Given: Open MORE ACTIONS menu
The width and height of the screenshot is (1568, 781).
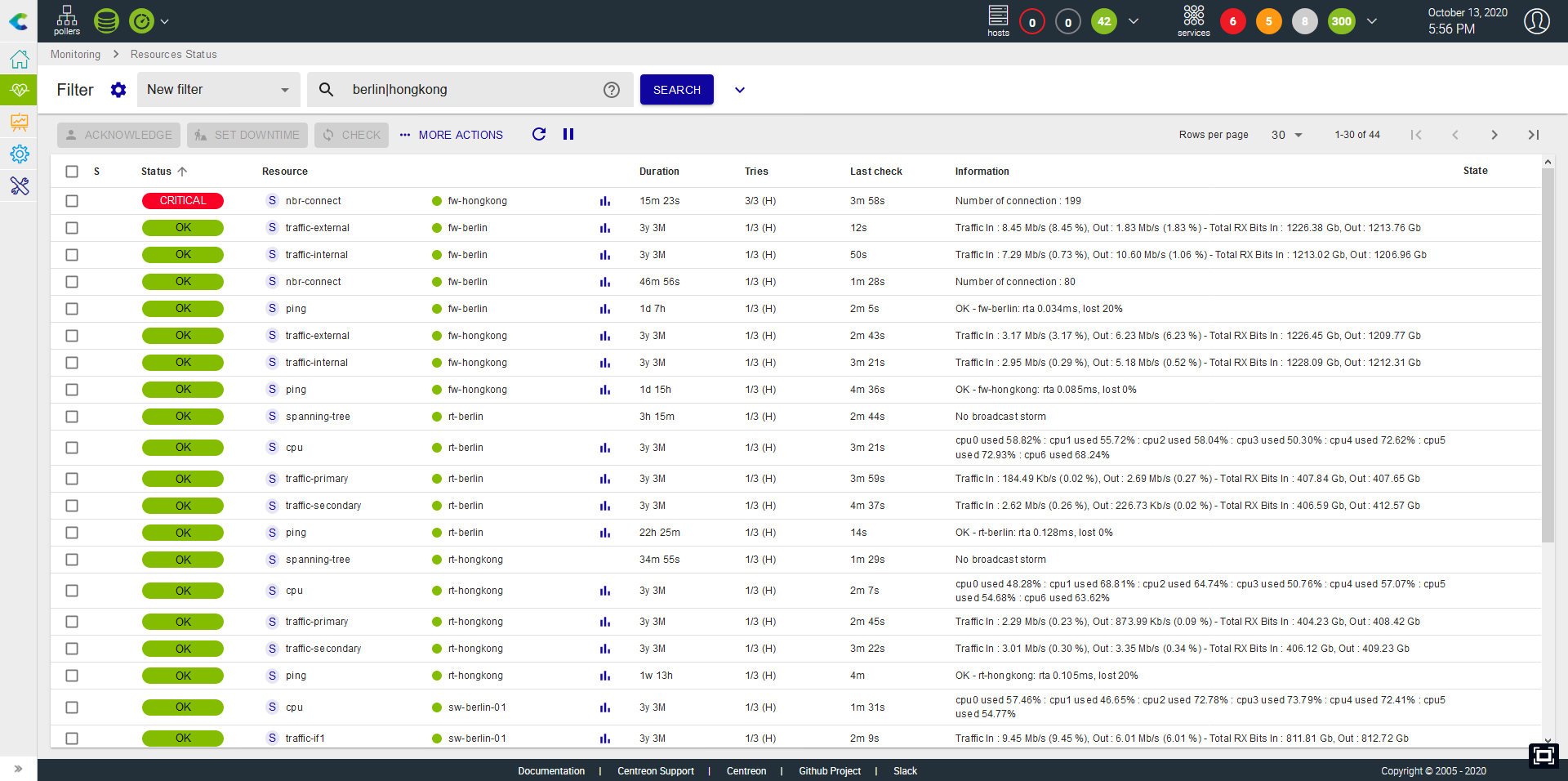Looking at the screenshot, I should pyautogui.click(x=452, y=135).
